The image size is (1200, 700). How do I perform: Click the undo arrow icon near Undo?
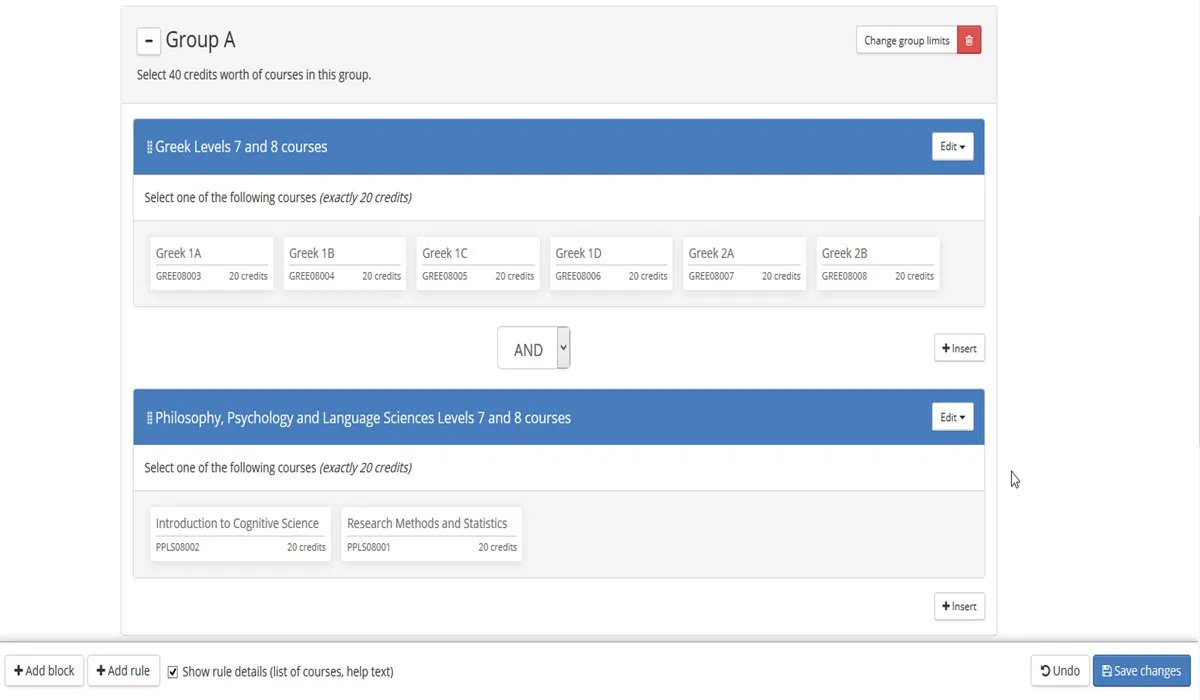tap(1044, 670)
